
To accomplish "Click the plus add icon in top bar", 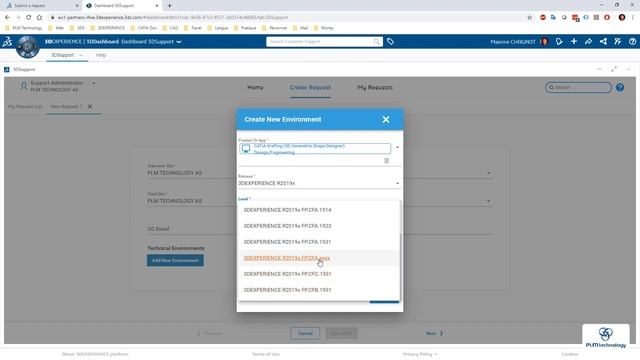I will pos(574,41).
